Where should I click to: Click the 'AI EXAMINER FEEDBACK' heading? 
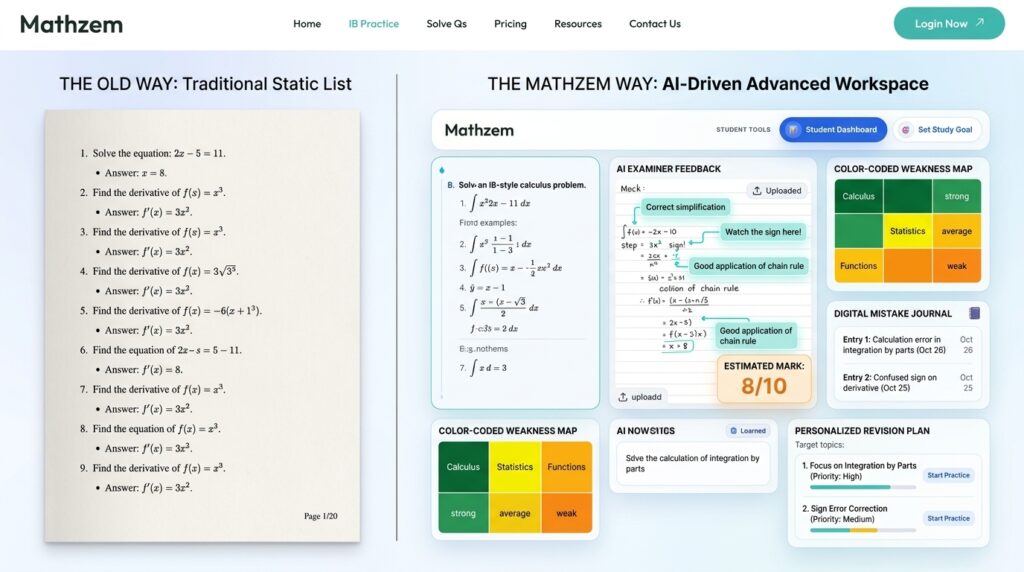click(x=669, y=168)
